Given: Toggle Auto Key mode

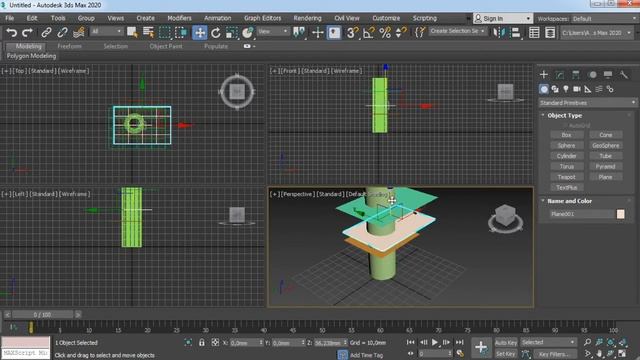Looking at the screenshot, I should click(x=506, y=342).
